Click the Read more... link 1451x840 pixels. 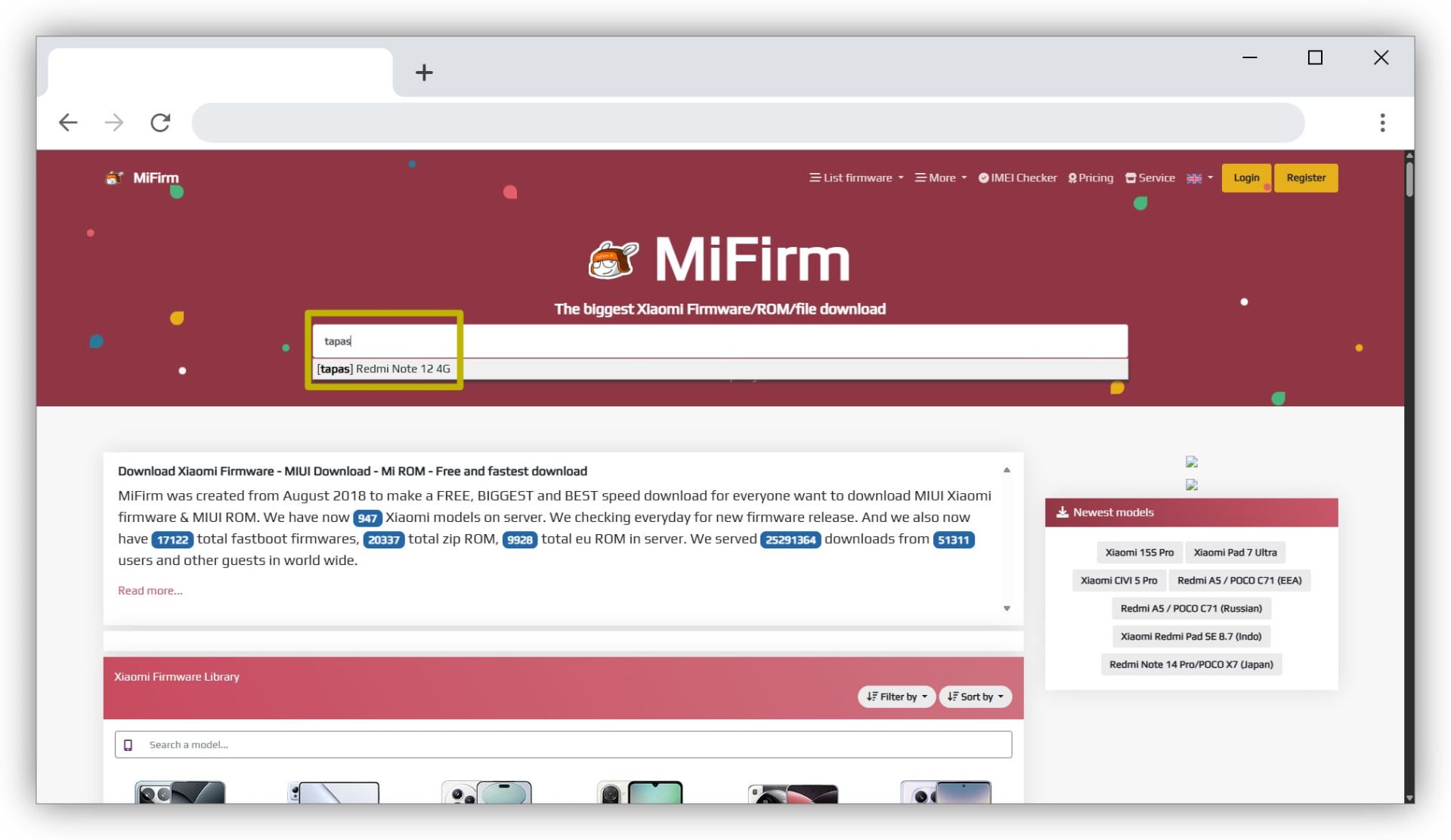(150, 590)
